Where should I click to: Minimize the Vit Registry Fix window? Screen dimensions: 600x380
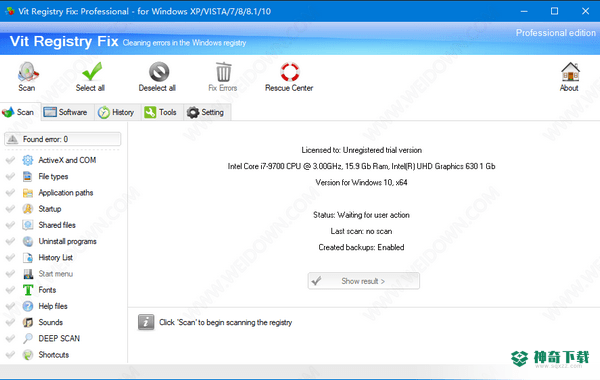coord(524,11)
